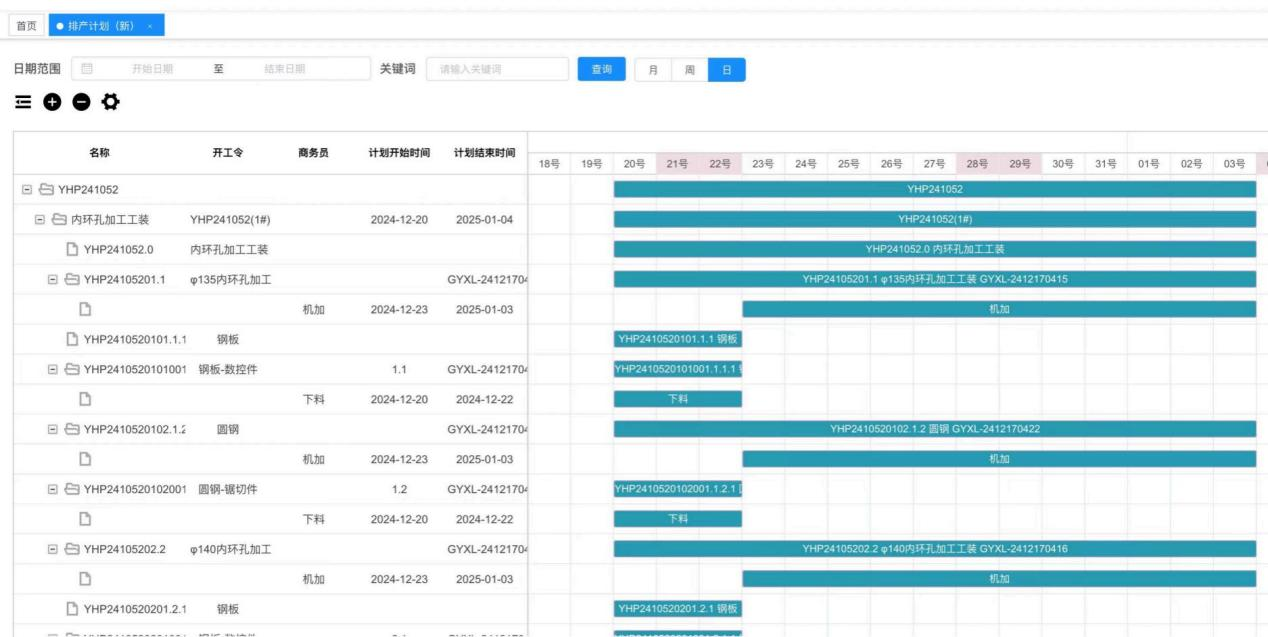Image resolution: width=1268 pixels, height=637 pixels.
Task: Select the 日 (day) view option
Action: (x=727, y=69)
